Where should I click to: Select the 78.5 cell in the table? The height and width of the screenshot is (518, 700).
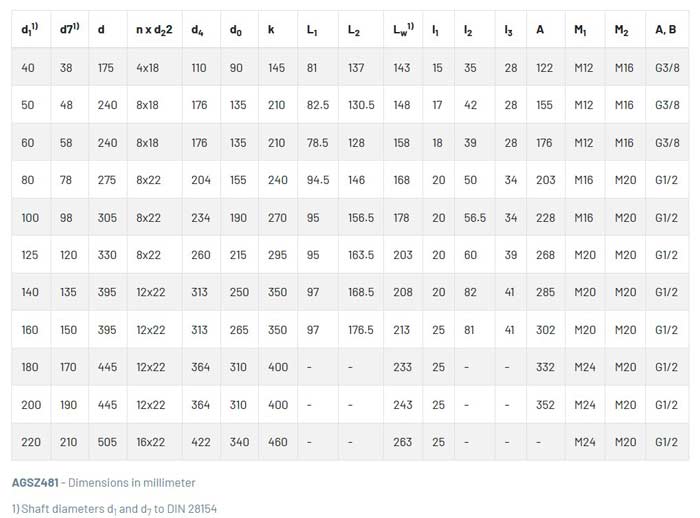pos(318,143)
